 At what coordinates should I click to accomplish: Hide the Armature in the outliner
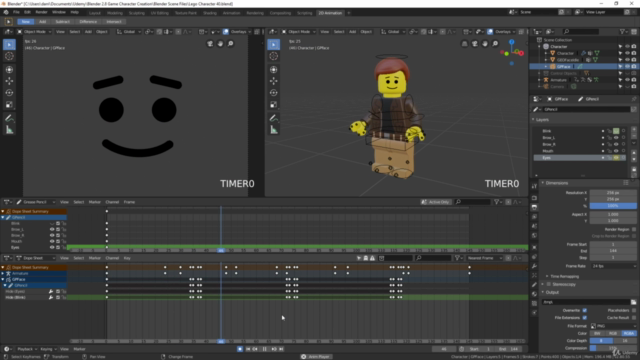click(627, 80)
